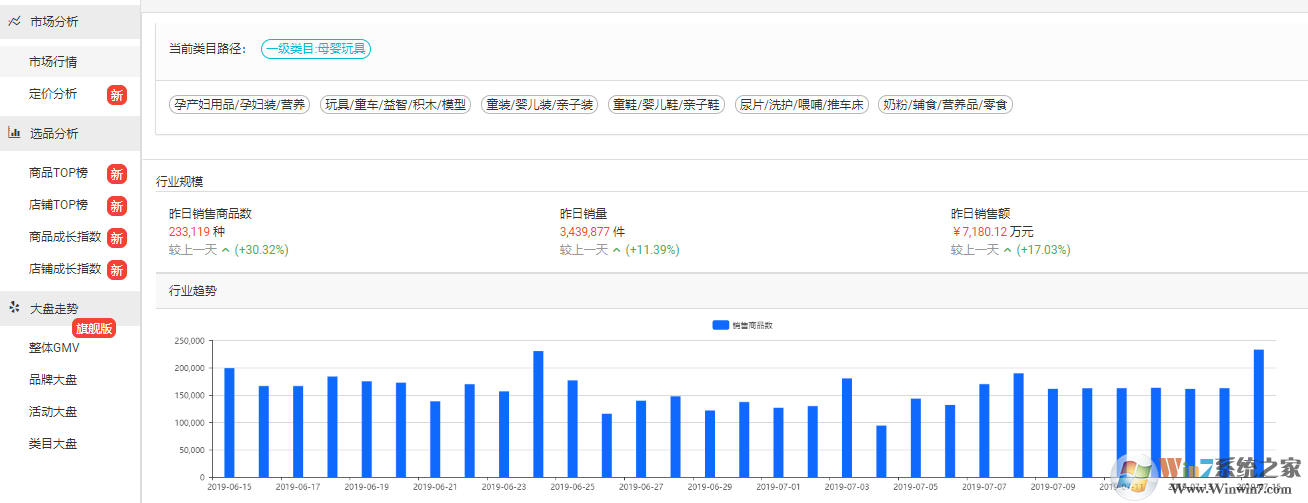Viewport: 1308px width, 503px height.
Task: Select the 童装/婴儿装/亲子装 category
Action: 539,104
